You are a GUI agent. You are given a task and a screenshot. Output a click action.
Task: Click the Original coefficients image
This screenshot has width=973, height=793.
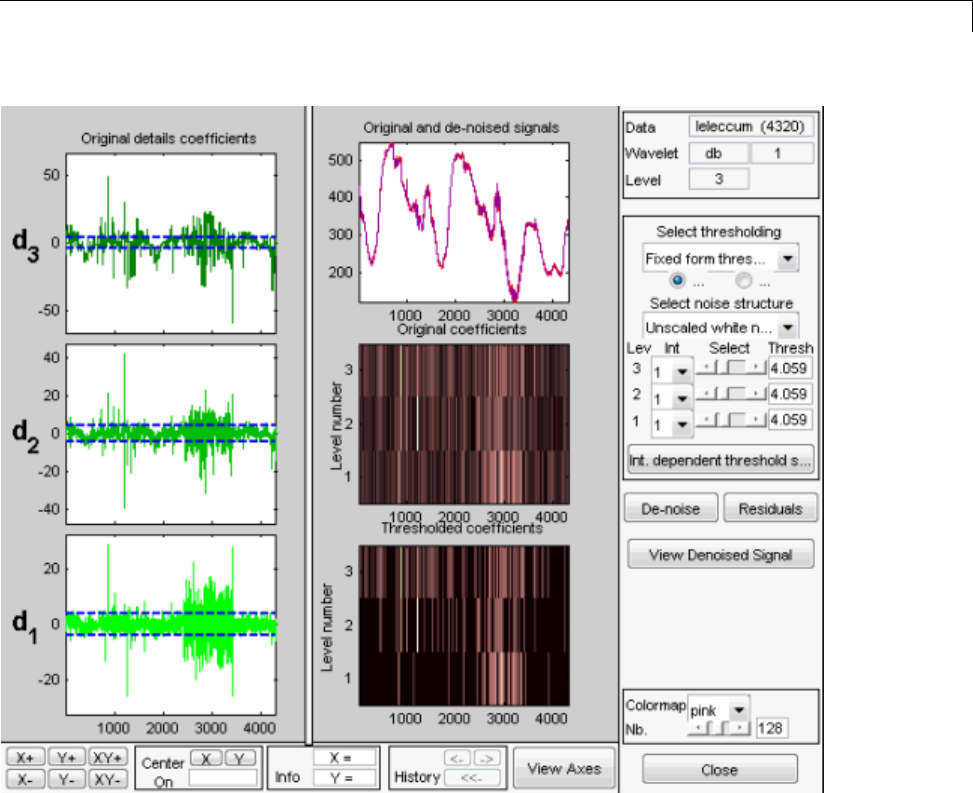464,424
